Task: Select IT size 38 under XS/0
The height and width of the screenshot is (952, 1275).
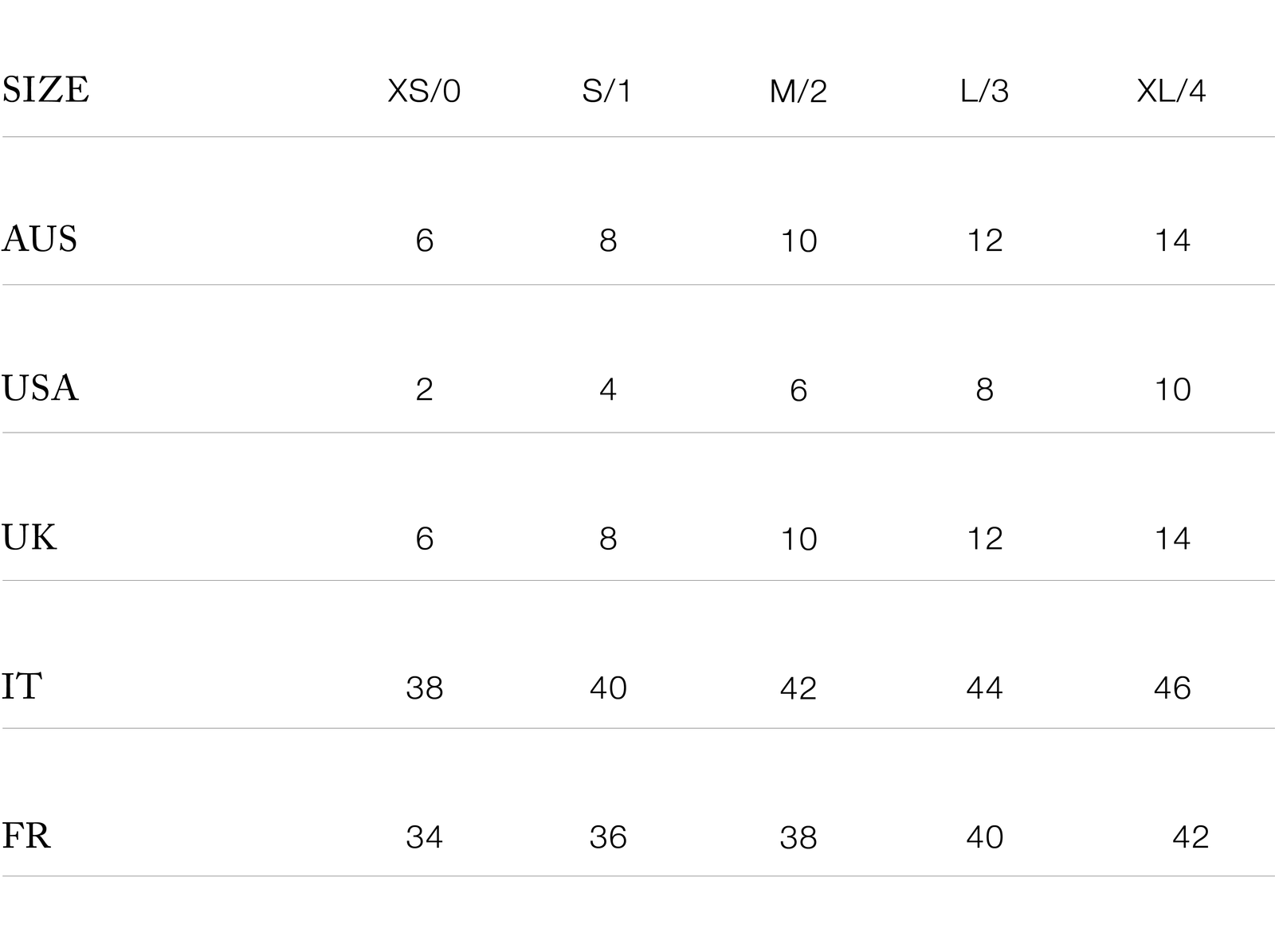Action: coord(425,688)
